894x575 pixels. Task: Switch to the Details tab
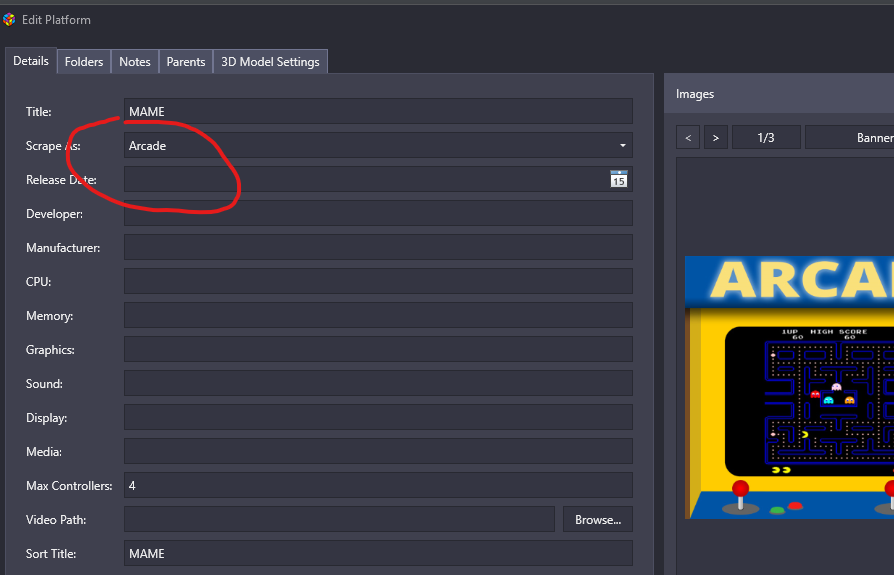(31, 61)
